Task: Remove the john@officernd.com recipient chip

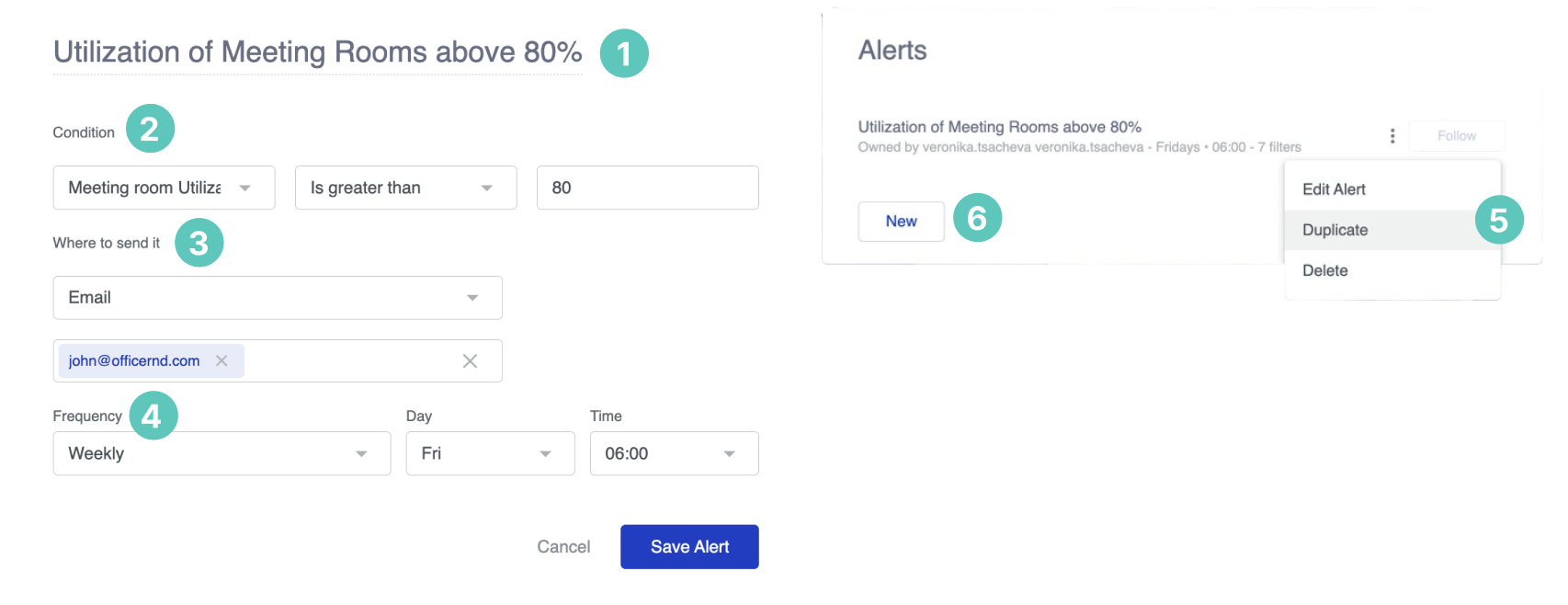Action: point(222,360)
